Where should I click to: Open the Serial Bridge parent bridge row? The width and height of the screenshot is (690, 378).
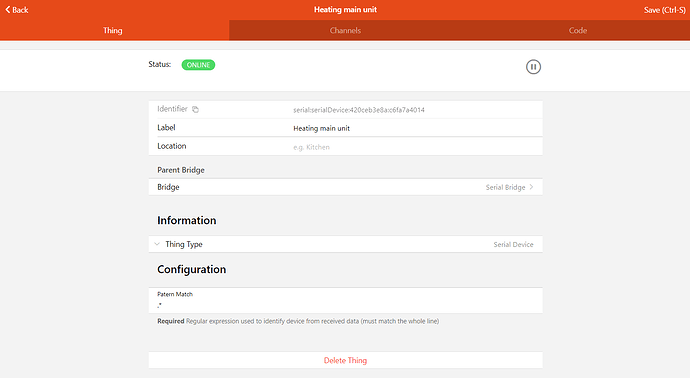click(345, 187)
